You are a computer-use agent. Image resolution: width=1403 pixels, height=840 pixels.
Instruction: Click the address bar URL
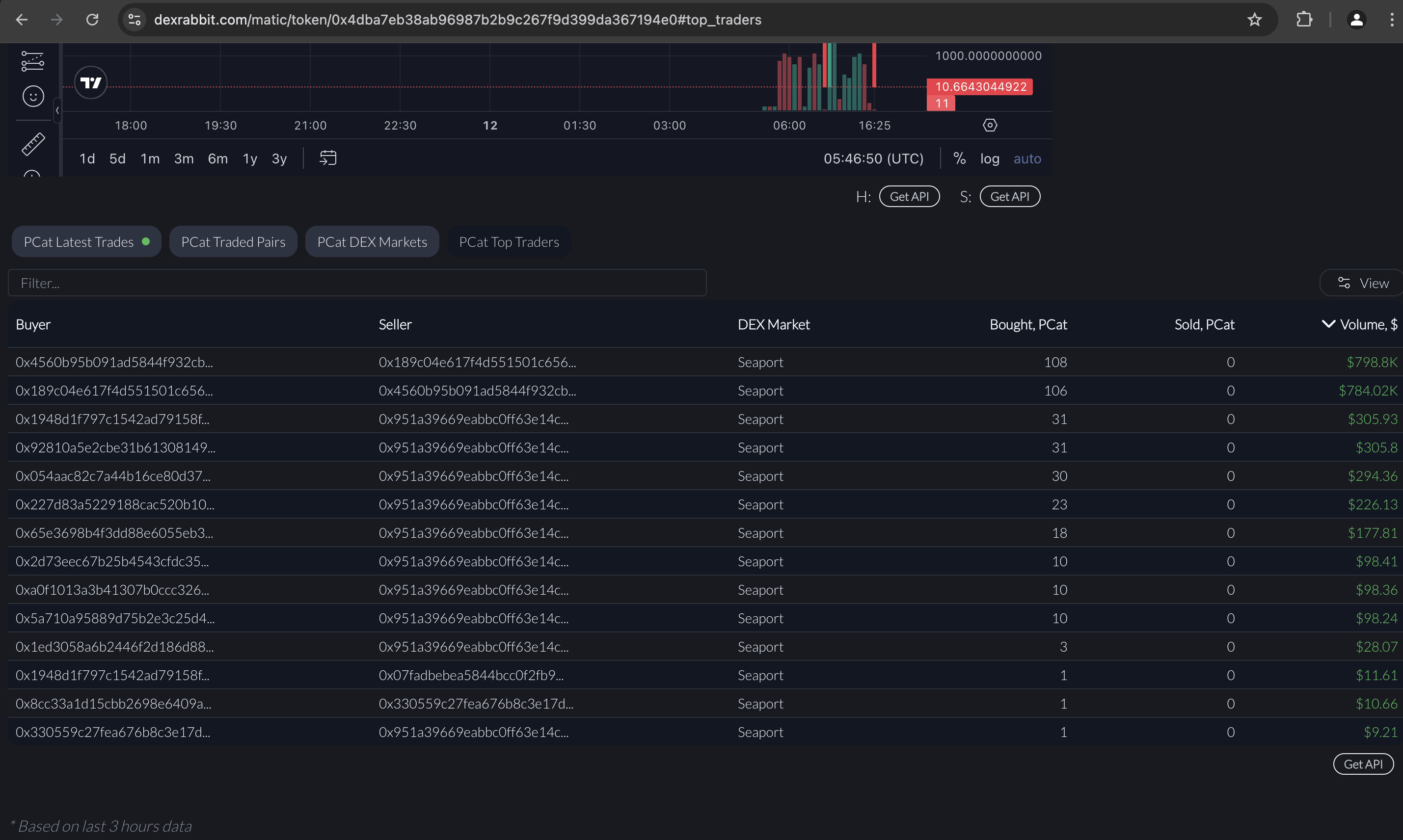point(458,20)
